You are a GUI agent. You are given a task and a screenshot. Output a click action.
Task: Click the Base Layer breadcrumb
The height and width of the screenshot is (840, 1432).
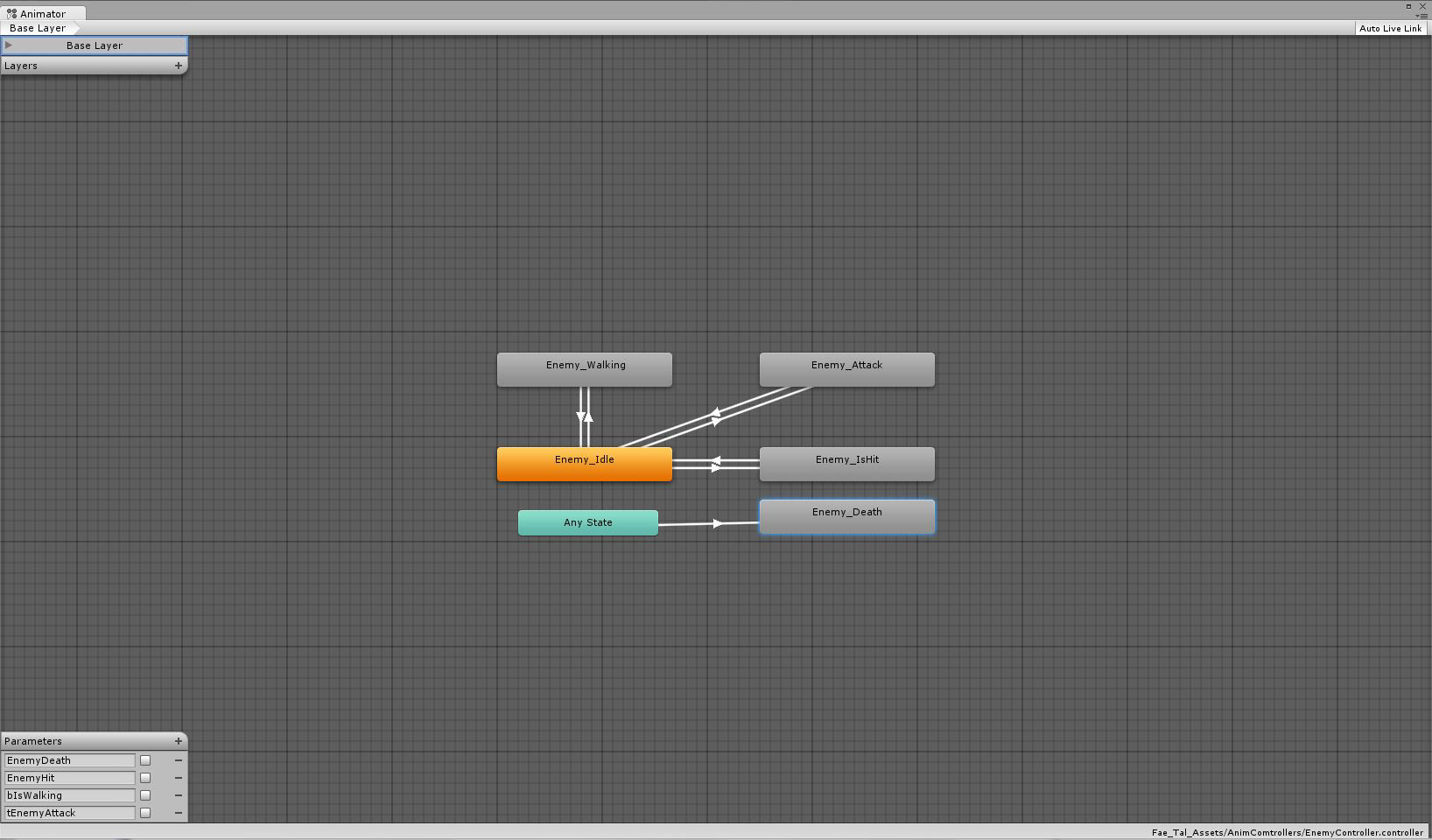38,28
